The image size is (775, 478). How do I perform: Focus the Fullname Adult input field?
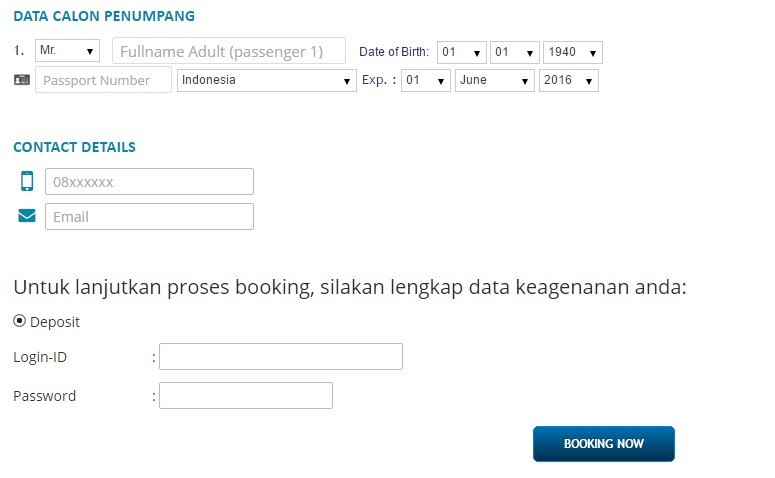coord(229,51)
